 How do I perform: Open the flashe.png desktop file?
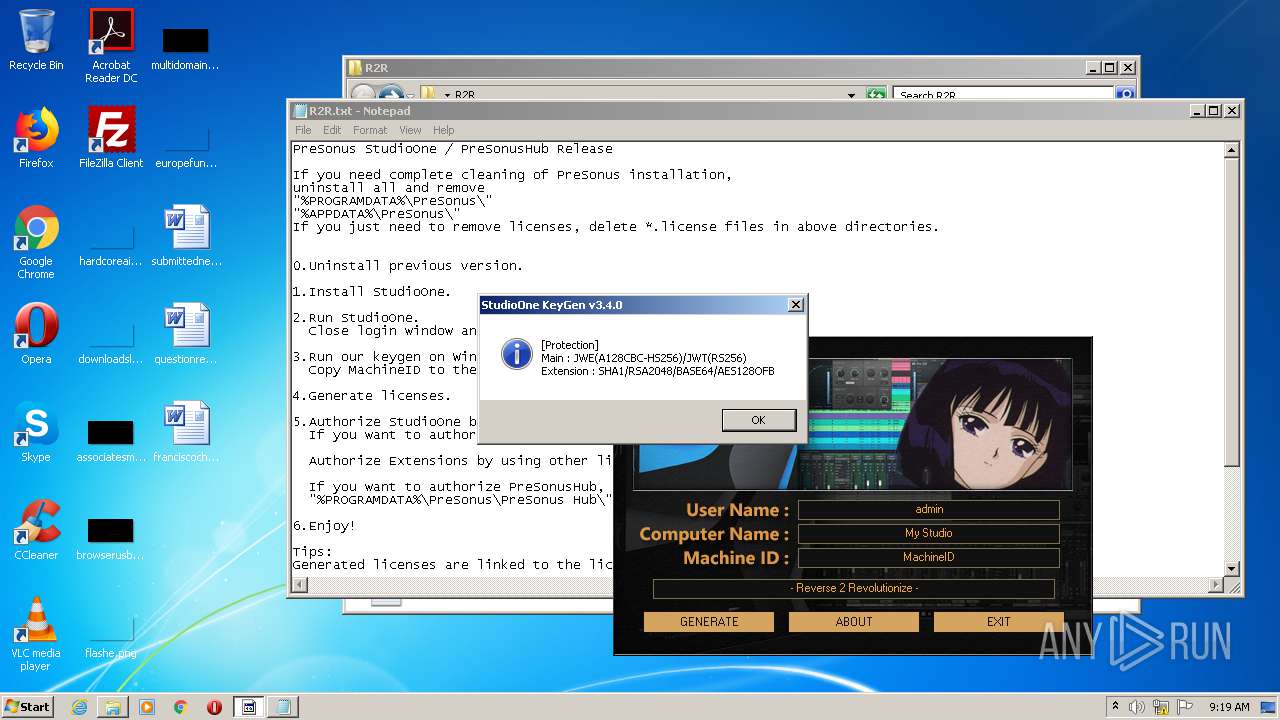(x=110, y=636)
